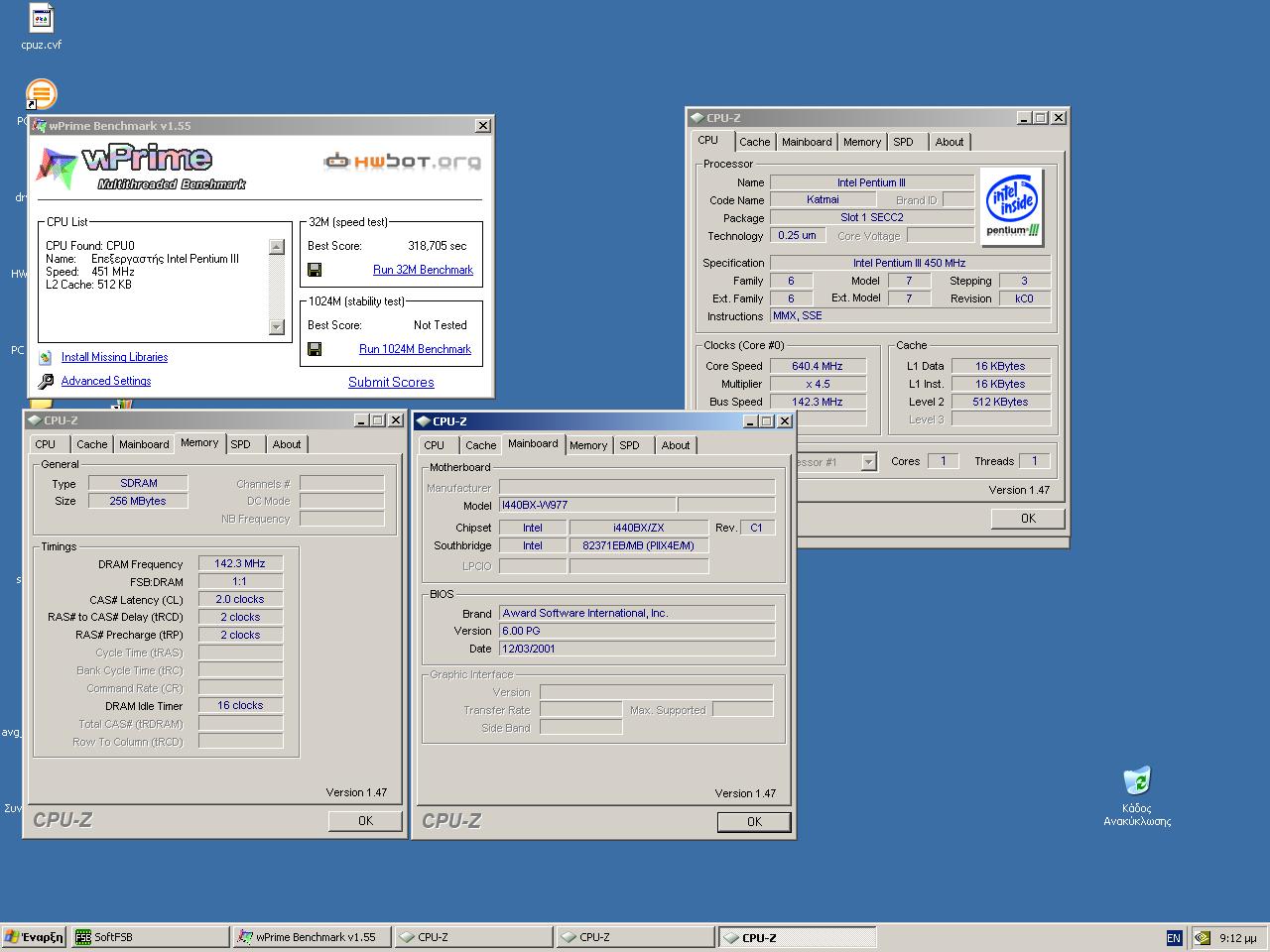1270x952 pixels.
Task: Open Advanced Settings link in wPrime
Action: [106, 381]
